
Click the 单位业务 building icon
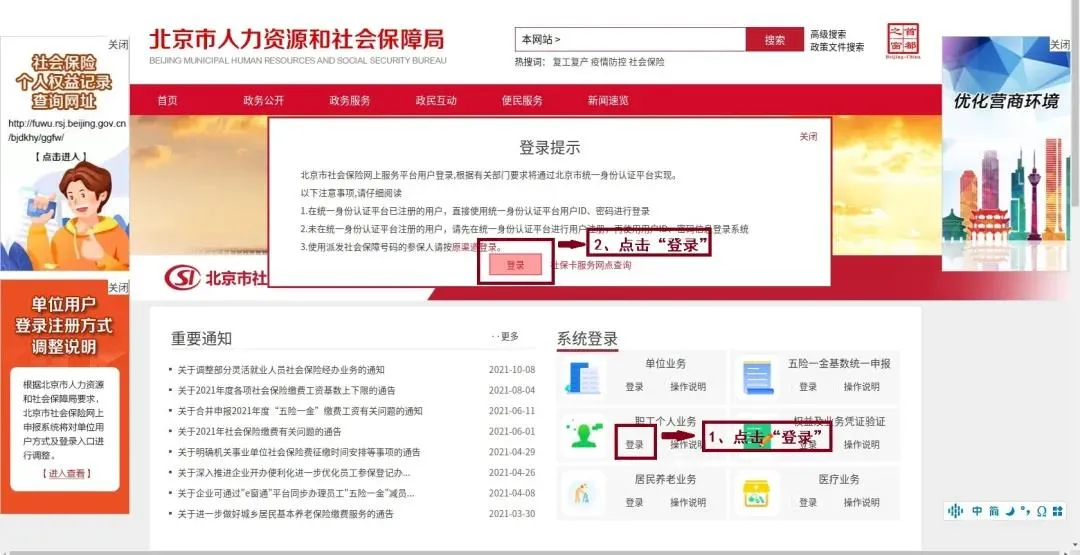tap(582, 378)
